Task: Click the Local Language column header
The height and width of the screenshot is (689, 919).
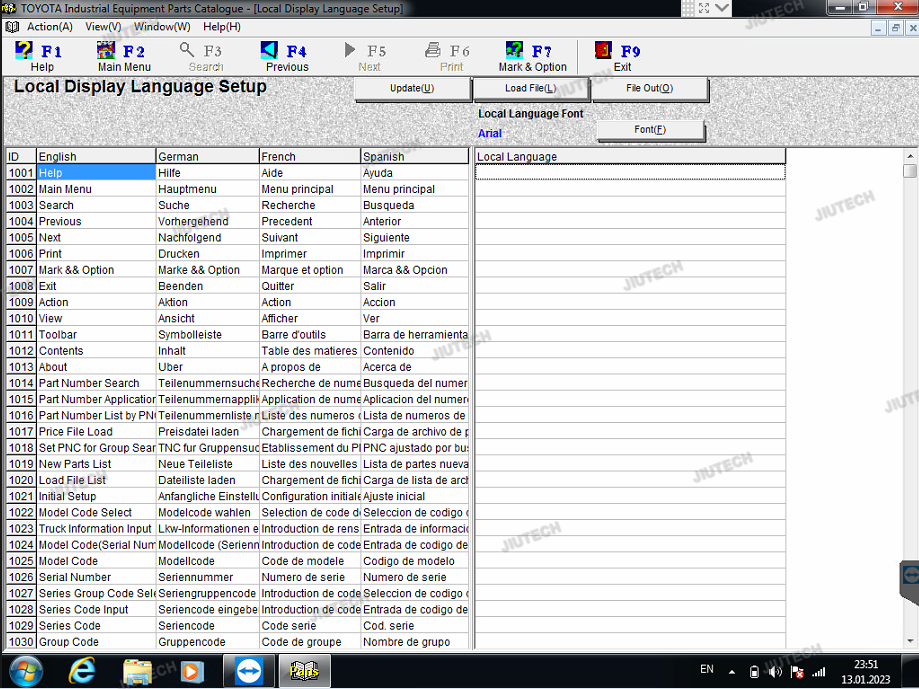Action: [630, 156]
